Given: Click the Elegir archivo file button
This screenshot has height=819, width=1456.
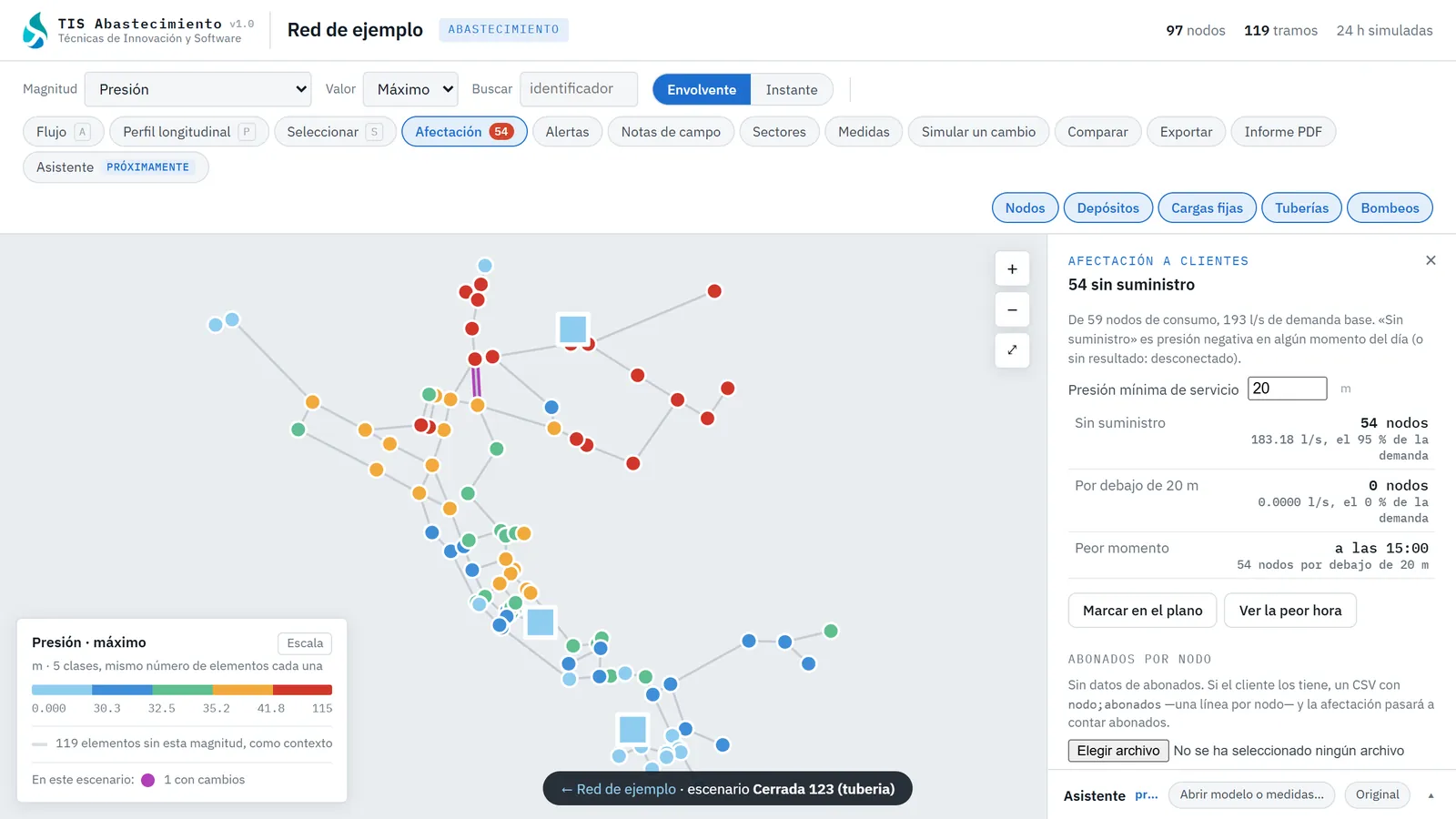Looking at the screenshot, I should [1118, 751].
